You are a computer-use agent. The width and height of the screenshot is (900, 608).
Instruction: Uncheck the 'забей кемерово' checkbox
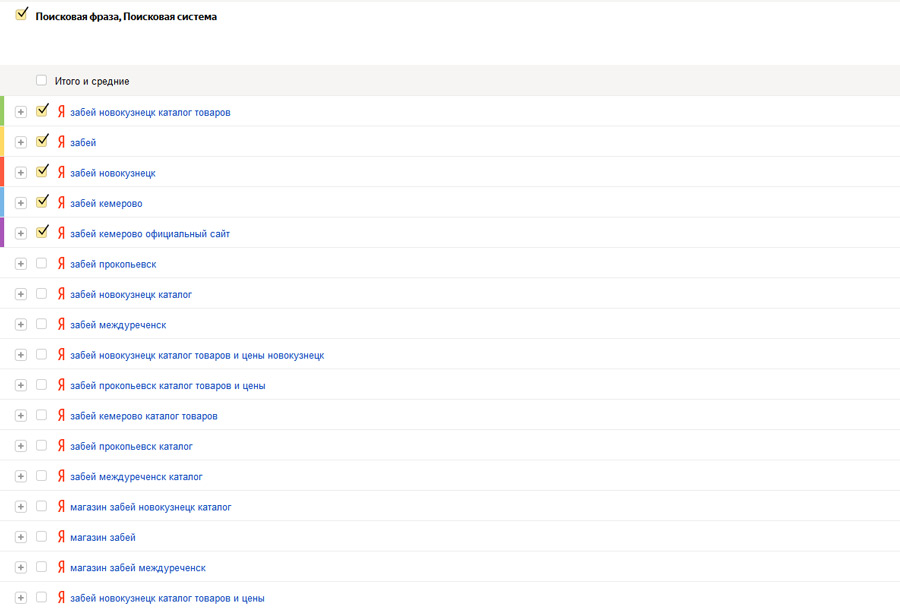(41, 202)
